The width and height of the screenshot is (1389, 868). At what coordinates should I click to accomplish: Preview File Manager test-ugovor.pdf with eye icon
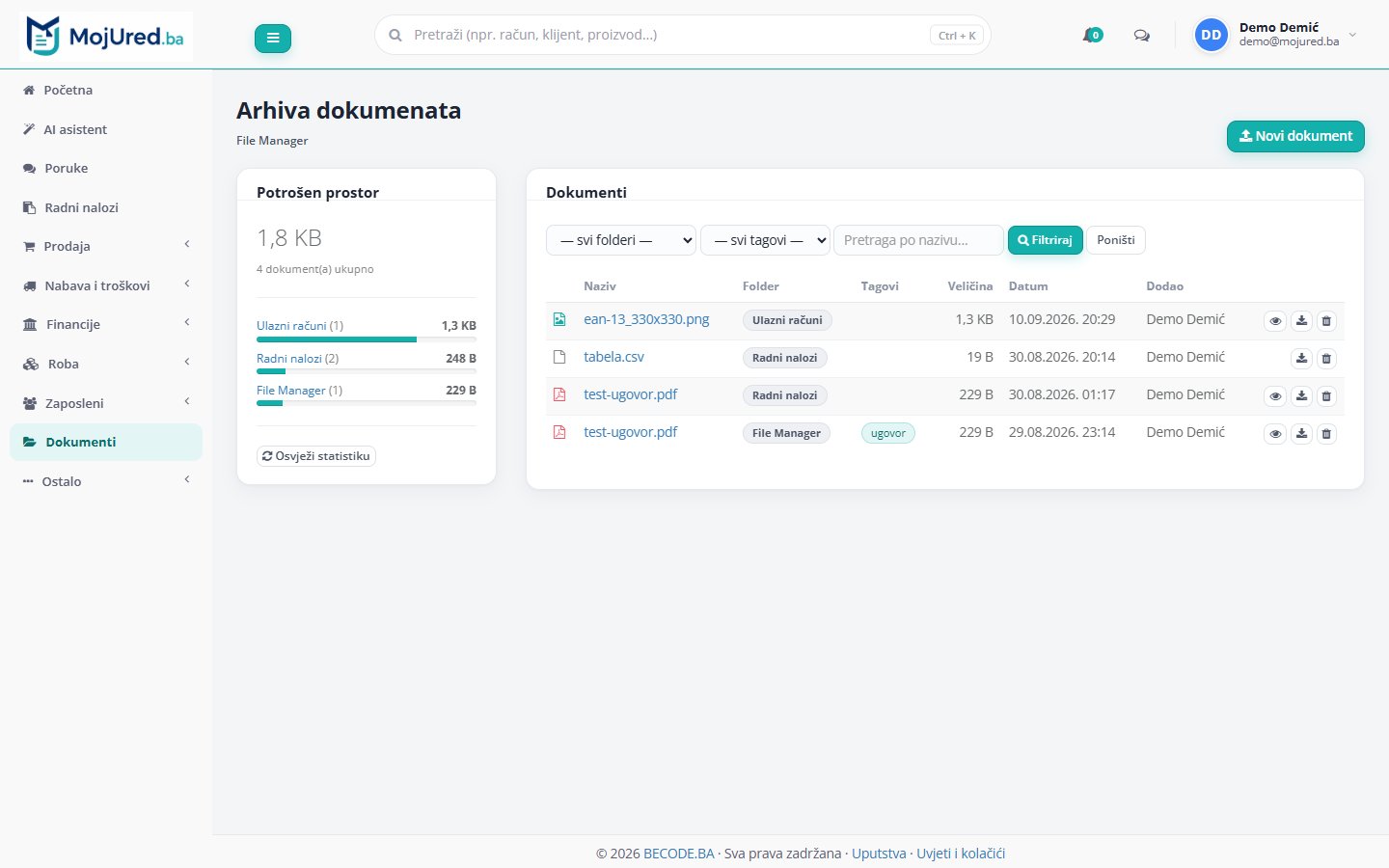pyautogui.click(x=1275, y=434)
